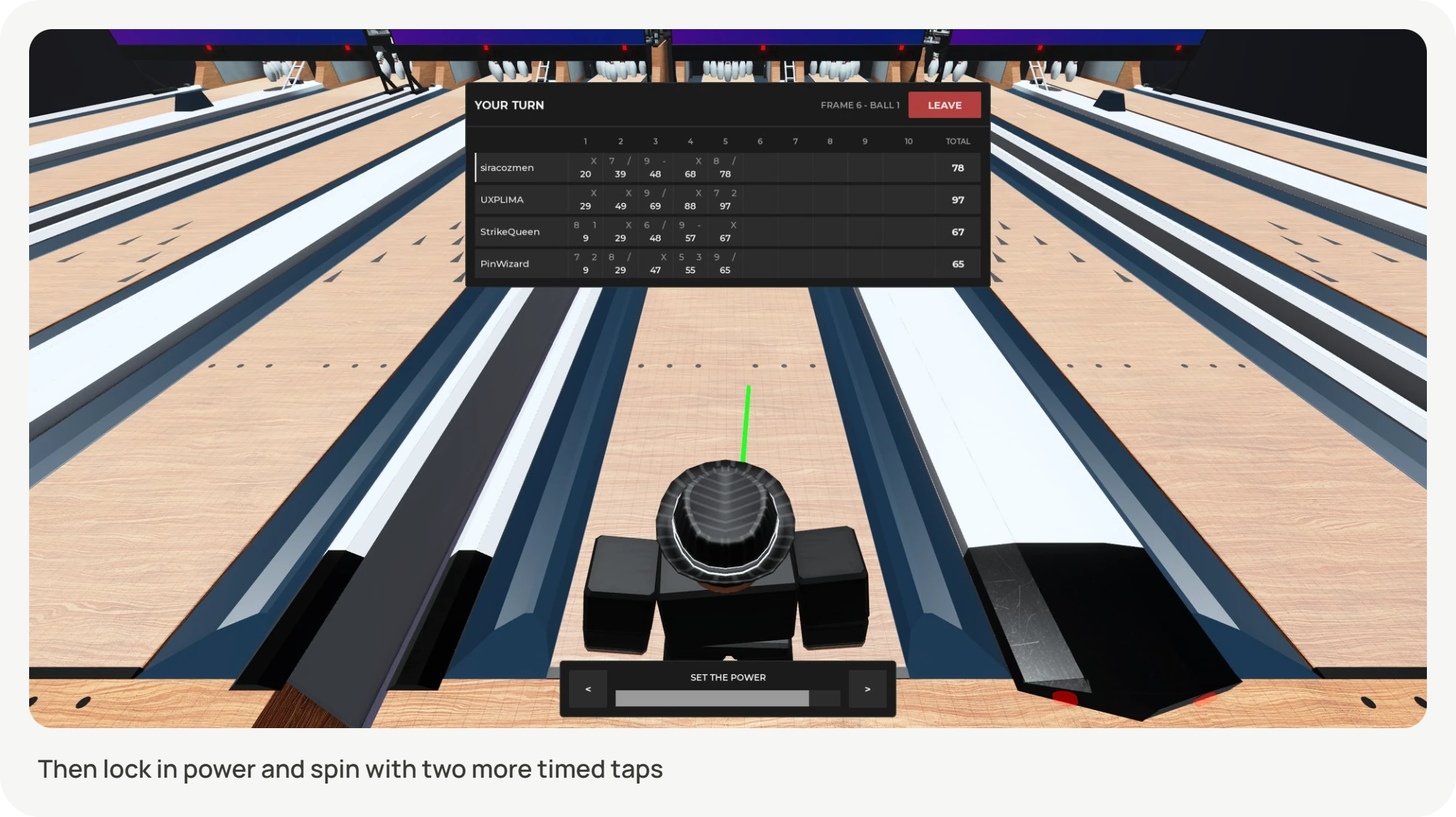Click the green aim direction line
Image resolution: width=1456 pixels, height=817 pixels.
click(745, 424)
